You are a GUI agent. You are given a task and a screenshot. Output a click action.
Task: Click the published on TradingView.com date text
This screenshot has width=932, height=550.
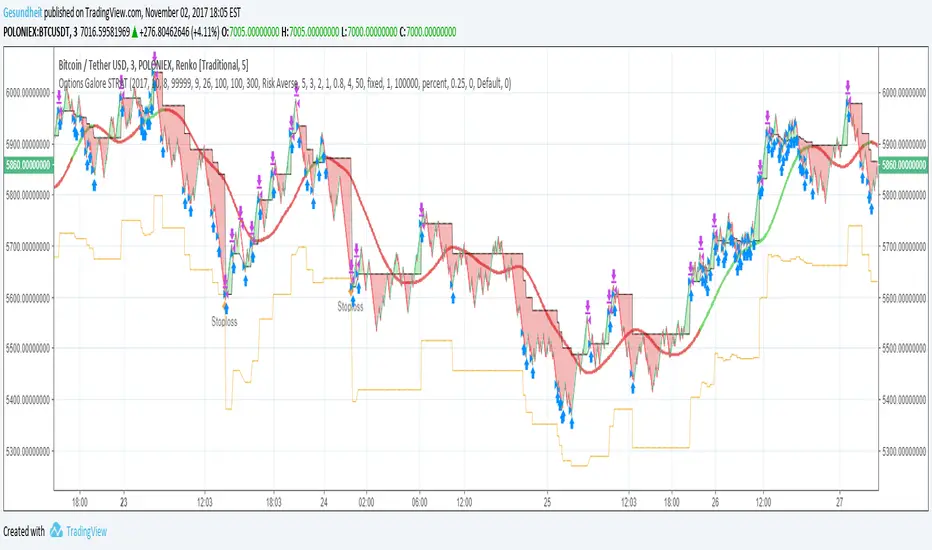[x=142, y=12]
